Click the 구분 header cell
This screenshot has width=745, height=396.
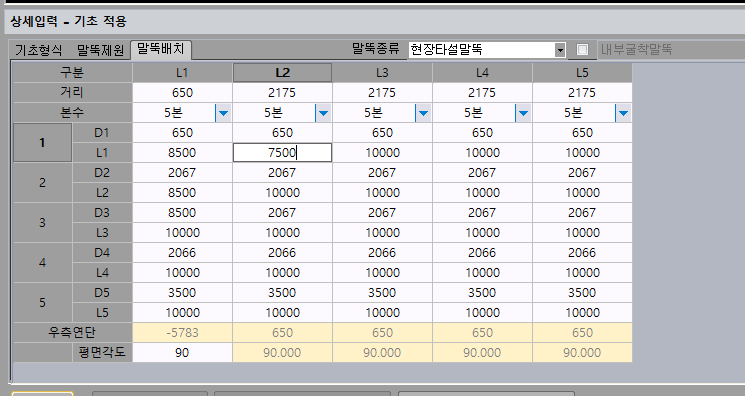tap(72, 73)
